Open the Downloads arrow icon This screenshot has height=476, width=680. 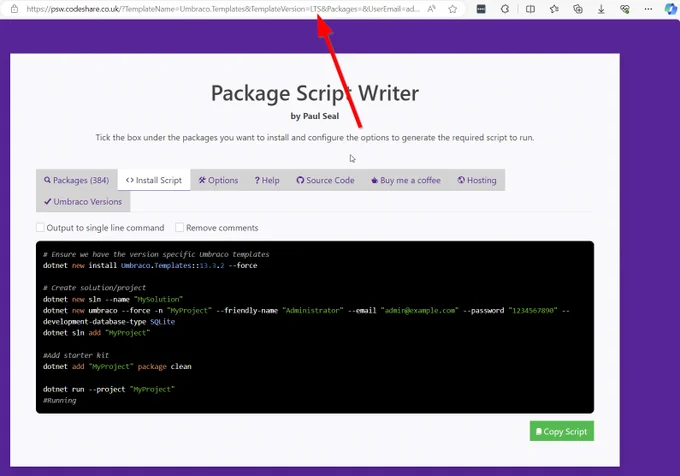(x=601, y=9)
